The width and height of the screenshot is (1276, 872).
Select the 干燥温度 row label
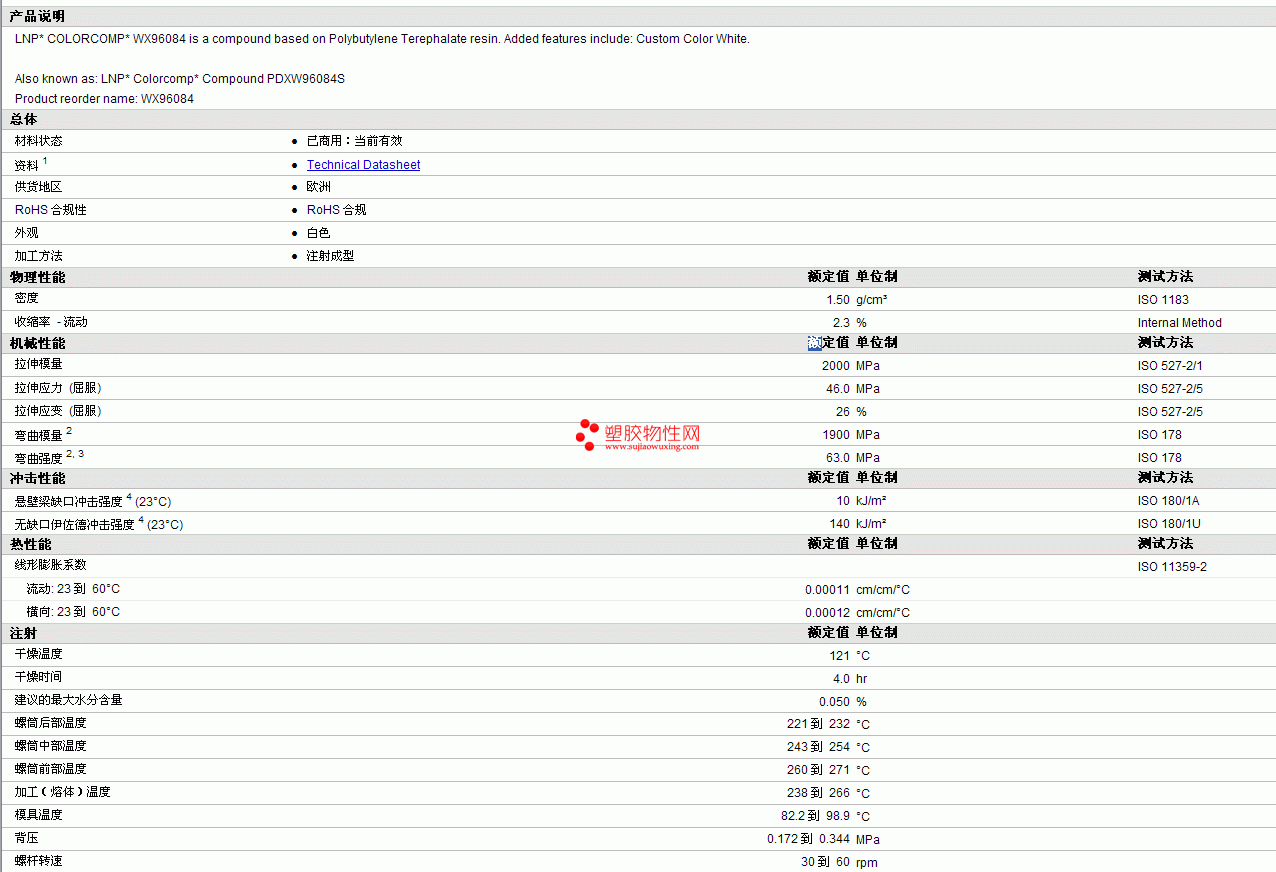tap(38, 654)
